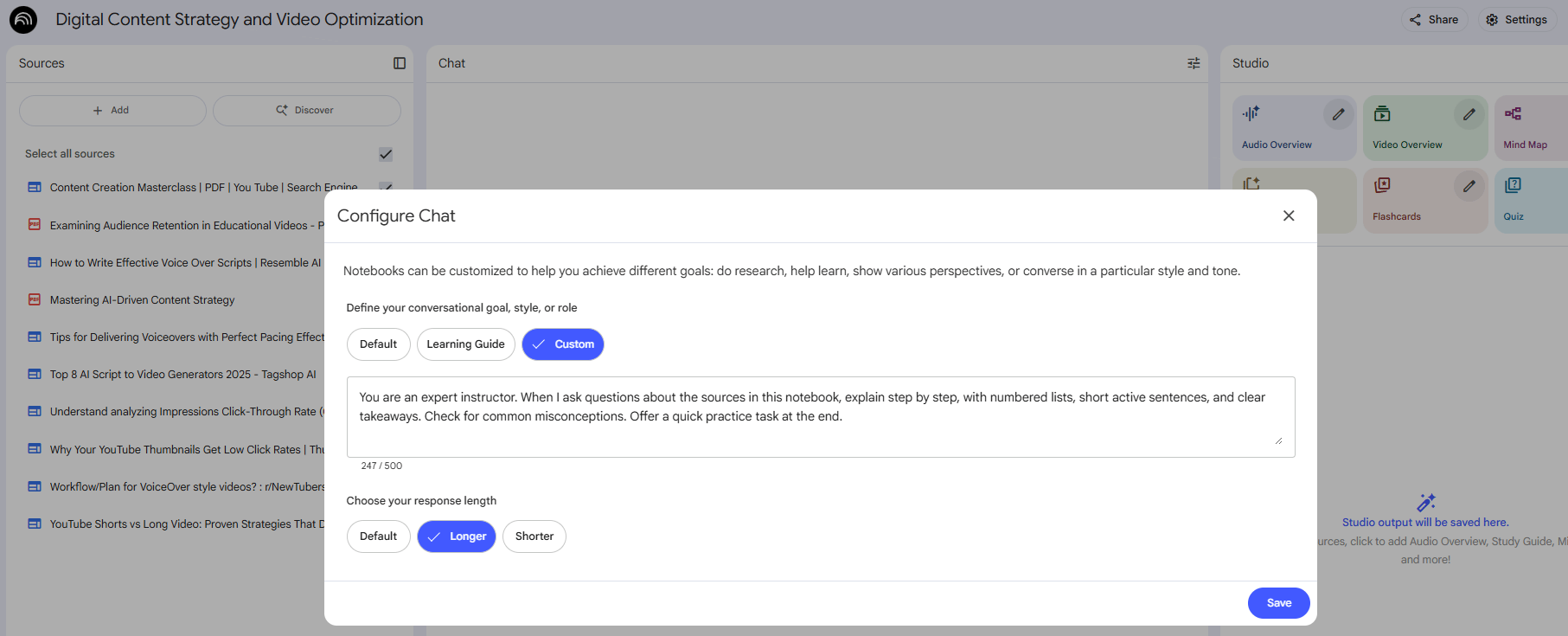Click the Video Overview label

click(x=1407, y=145)
